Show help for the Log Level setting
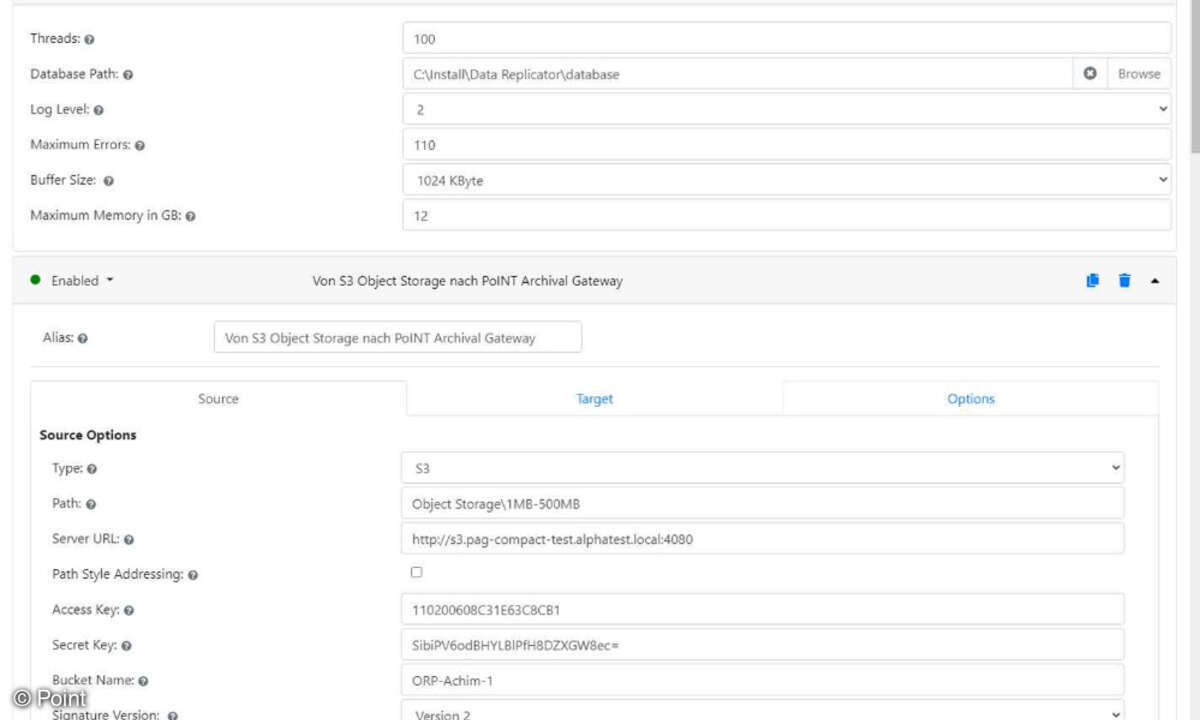Image resolution: width=1200 pixels, height=720 pixels. click(x=98, y=110)
